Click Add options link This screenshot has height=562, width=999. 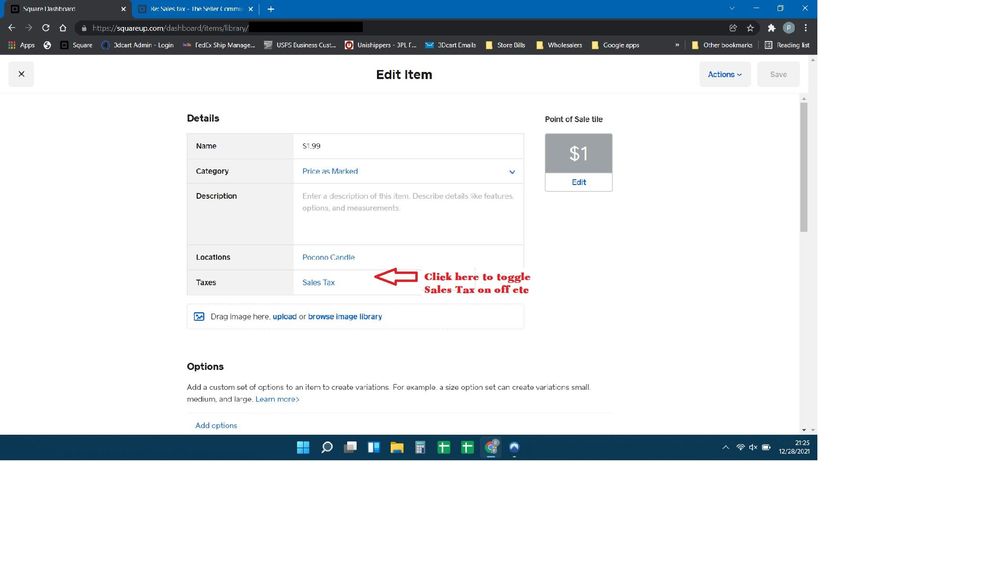(216, 426)
